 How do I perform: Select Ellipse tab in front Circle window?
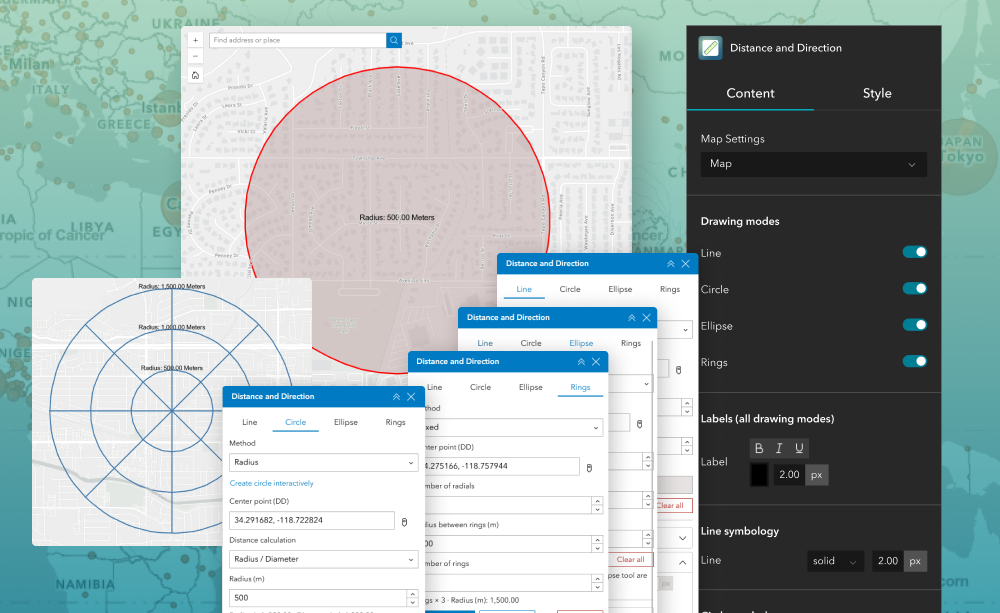point(346,422)
